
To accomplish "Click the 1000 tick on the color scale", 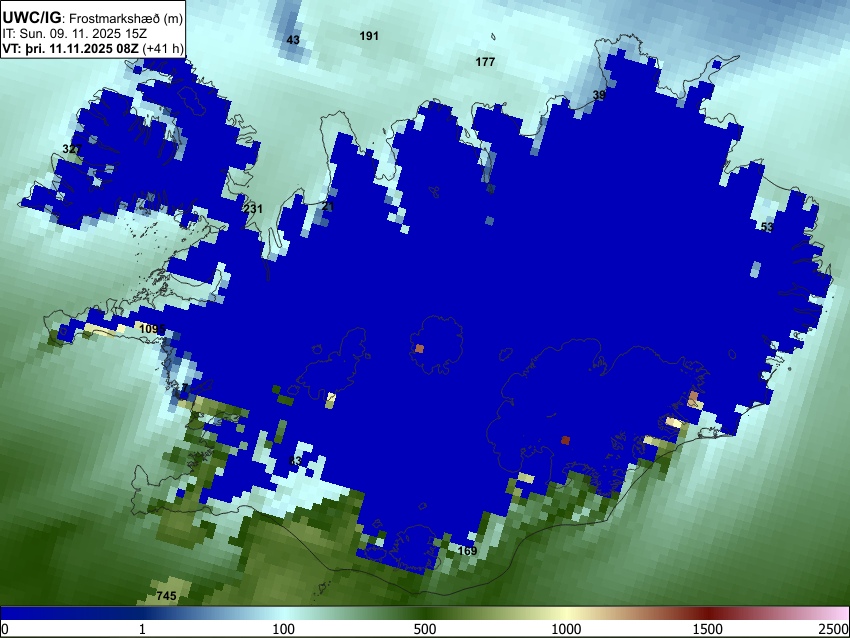I will coord(566,629).
